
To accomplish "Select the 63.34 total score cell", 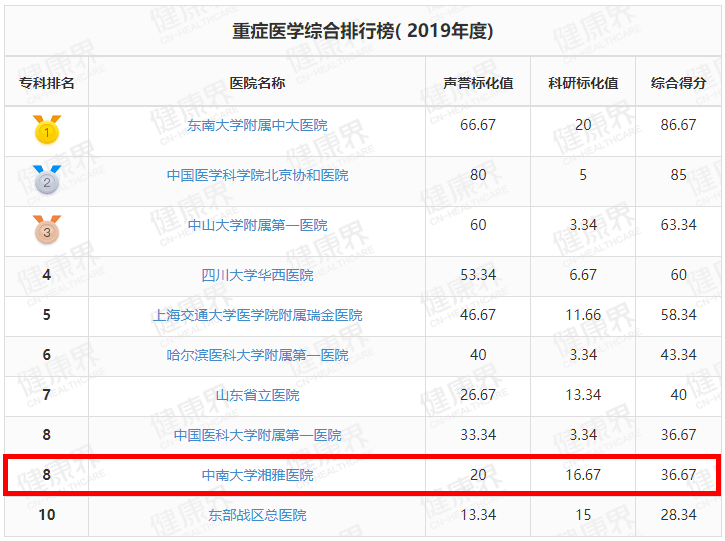I will [x=678, y=225].
